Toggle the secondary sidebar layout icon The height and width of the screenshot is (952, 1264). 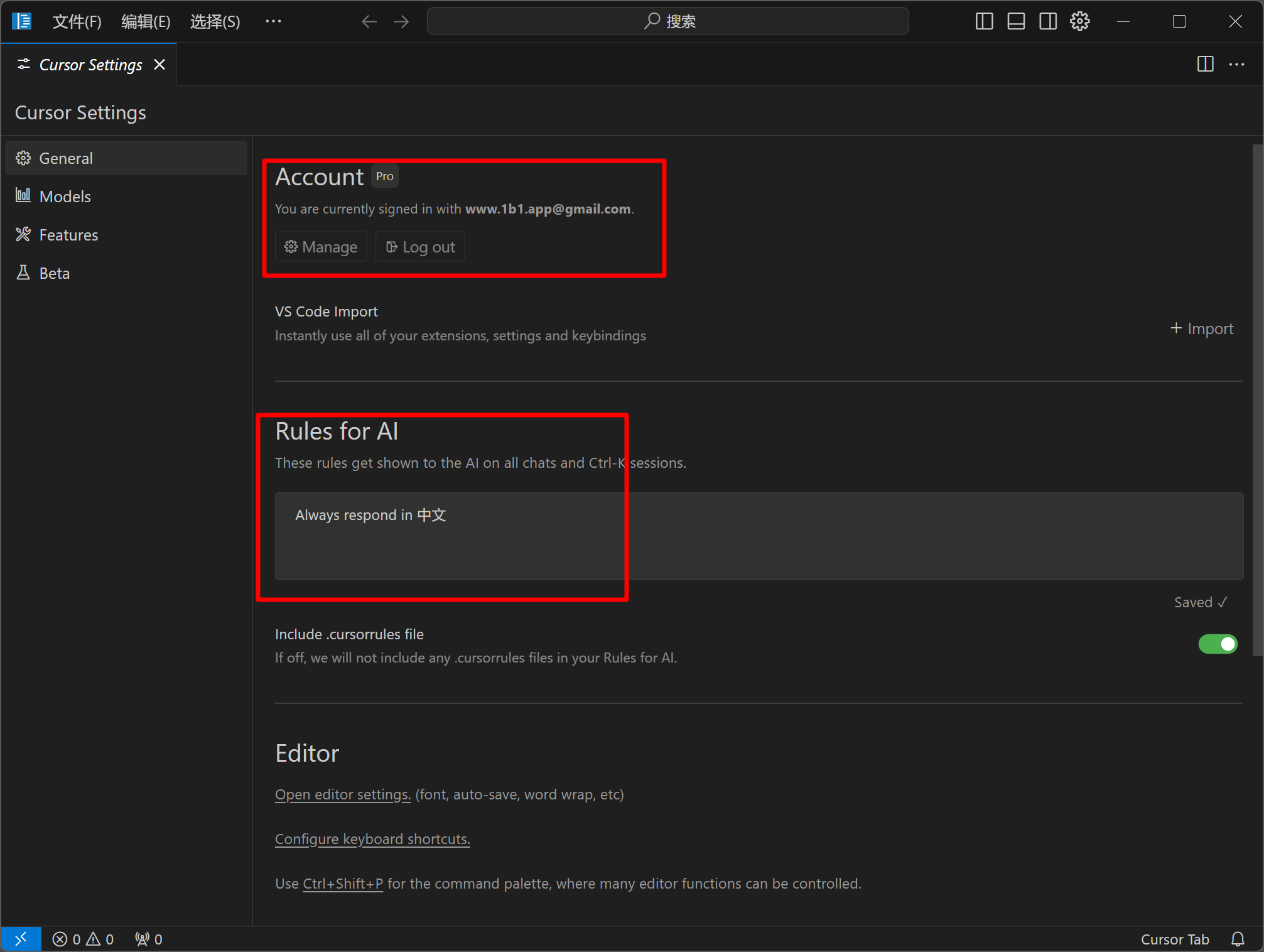click(1048, 21)
